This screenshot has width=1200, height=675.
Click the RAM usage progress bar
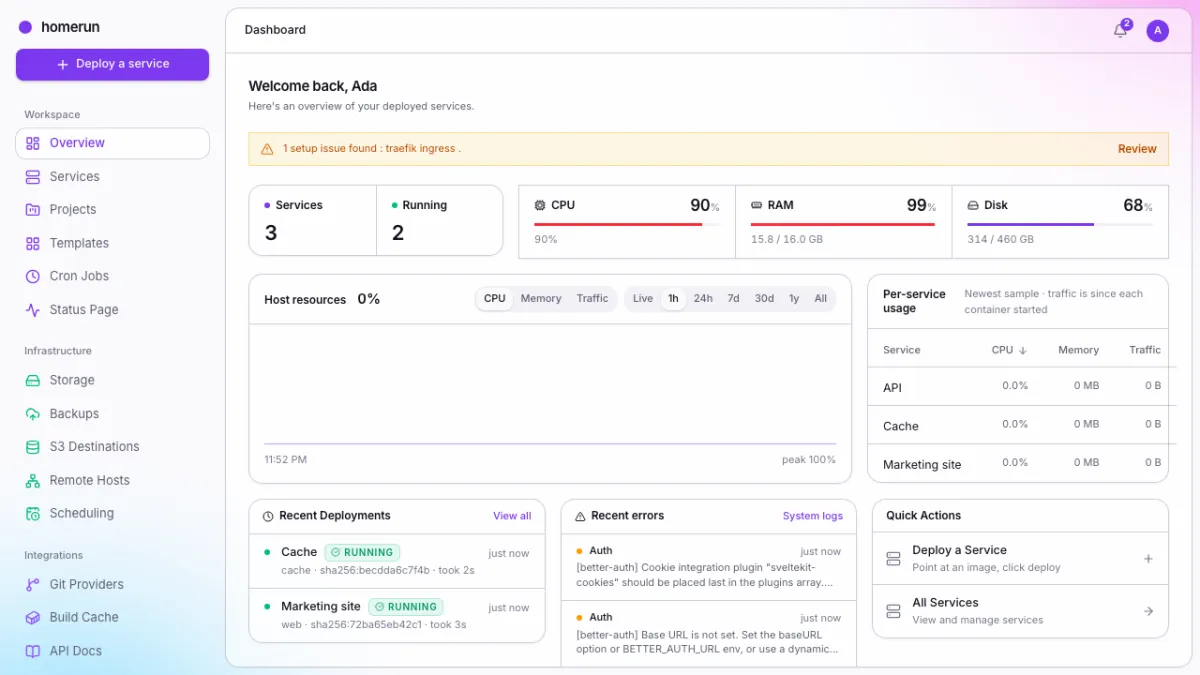click(843, 225)
